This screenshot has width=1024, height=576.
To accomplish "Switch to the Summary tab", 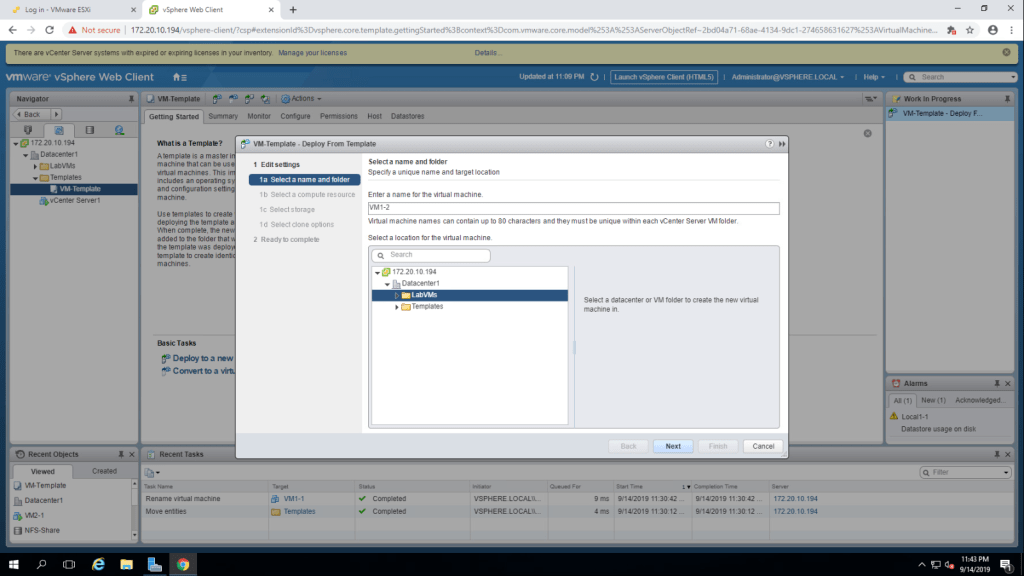I will 223,116.
